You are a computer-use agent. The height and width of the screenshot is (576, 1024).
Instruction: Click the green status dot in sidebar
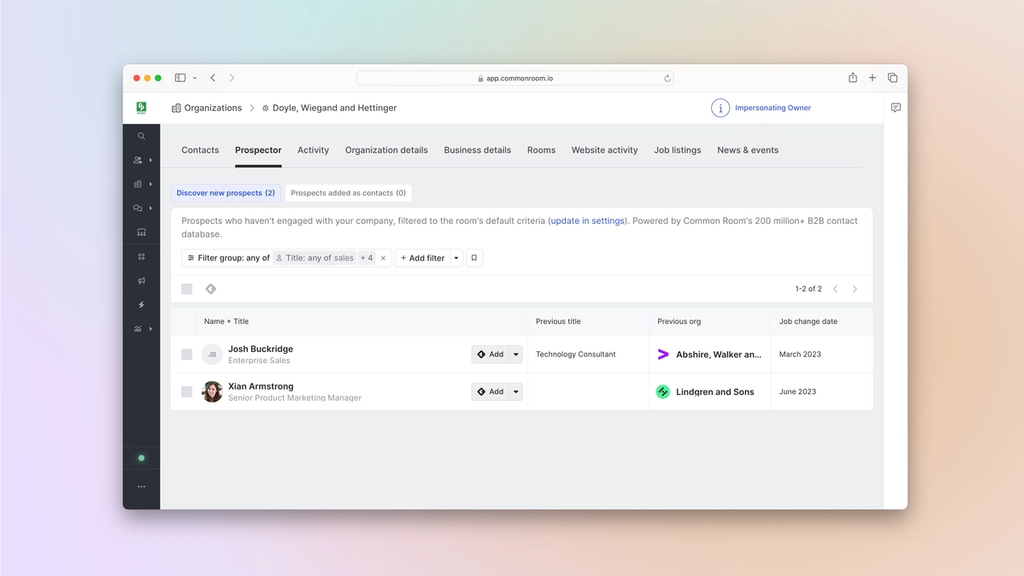pos(141,458)
